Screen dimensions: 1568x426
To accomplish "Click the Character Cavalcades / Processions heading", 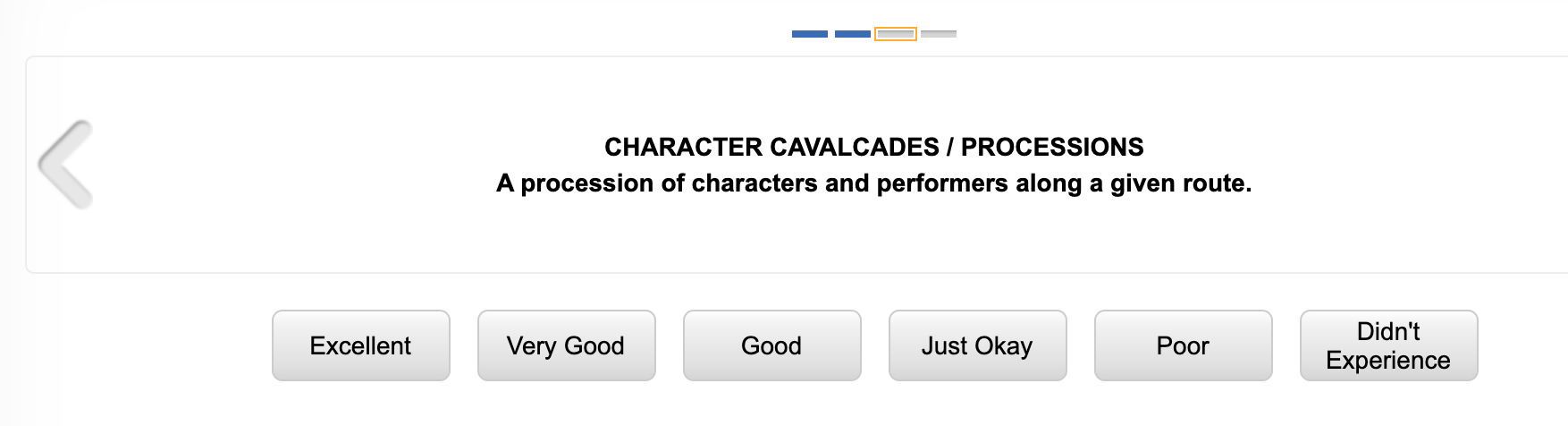I will coord(873,147).
